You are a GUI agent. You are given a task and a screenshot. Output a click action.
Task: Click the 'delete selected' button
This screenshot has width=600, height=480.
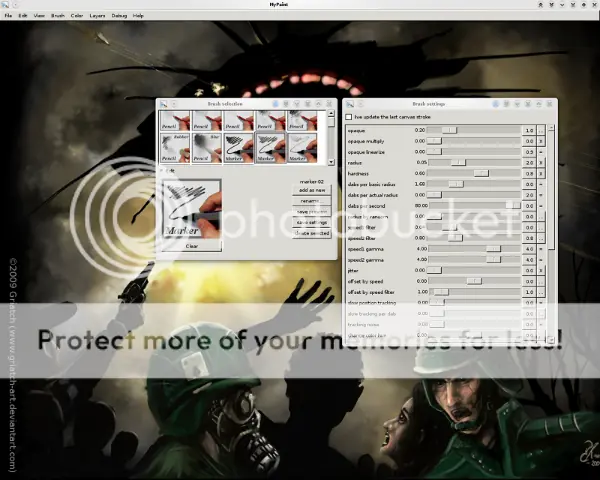[311, 233]
